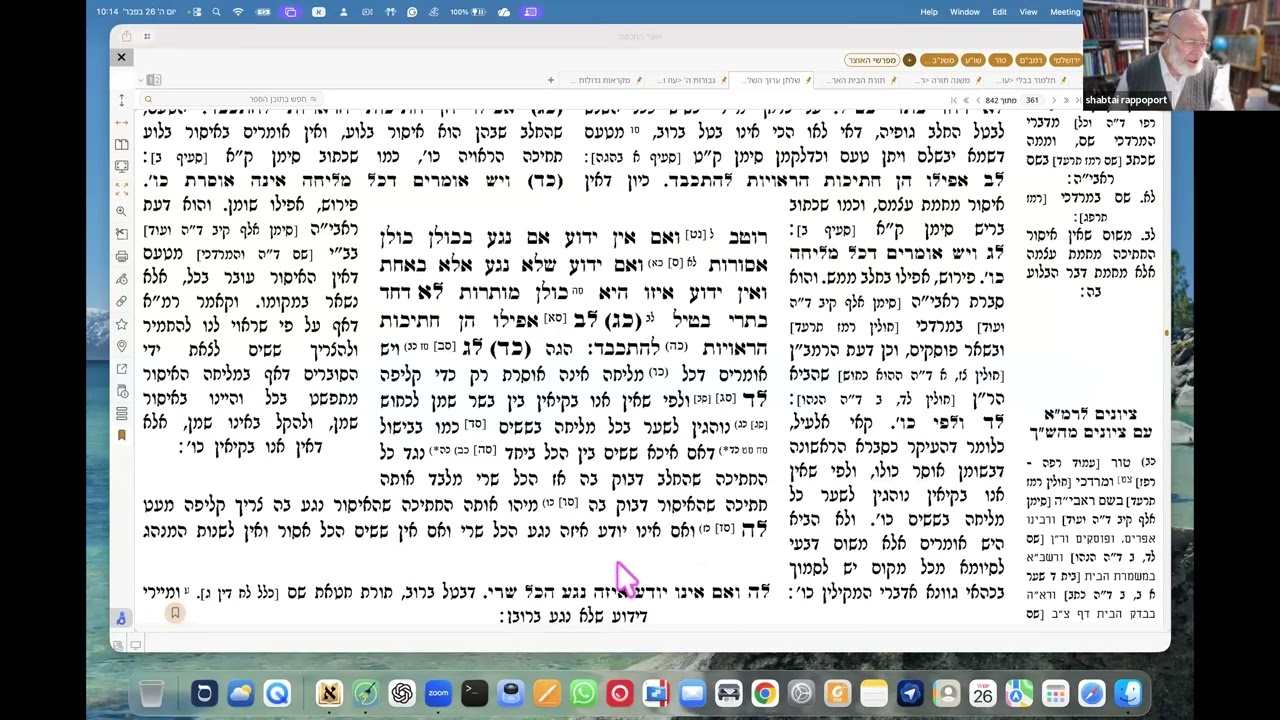This screenshot has width=1280, height=720.
Task: Open Finder from the dock
Action: click(x=1128, y=693)
